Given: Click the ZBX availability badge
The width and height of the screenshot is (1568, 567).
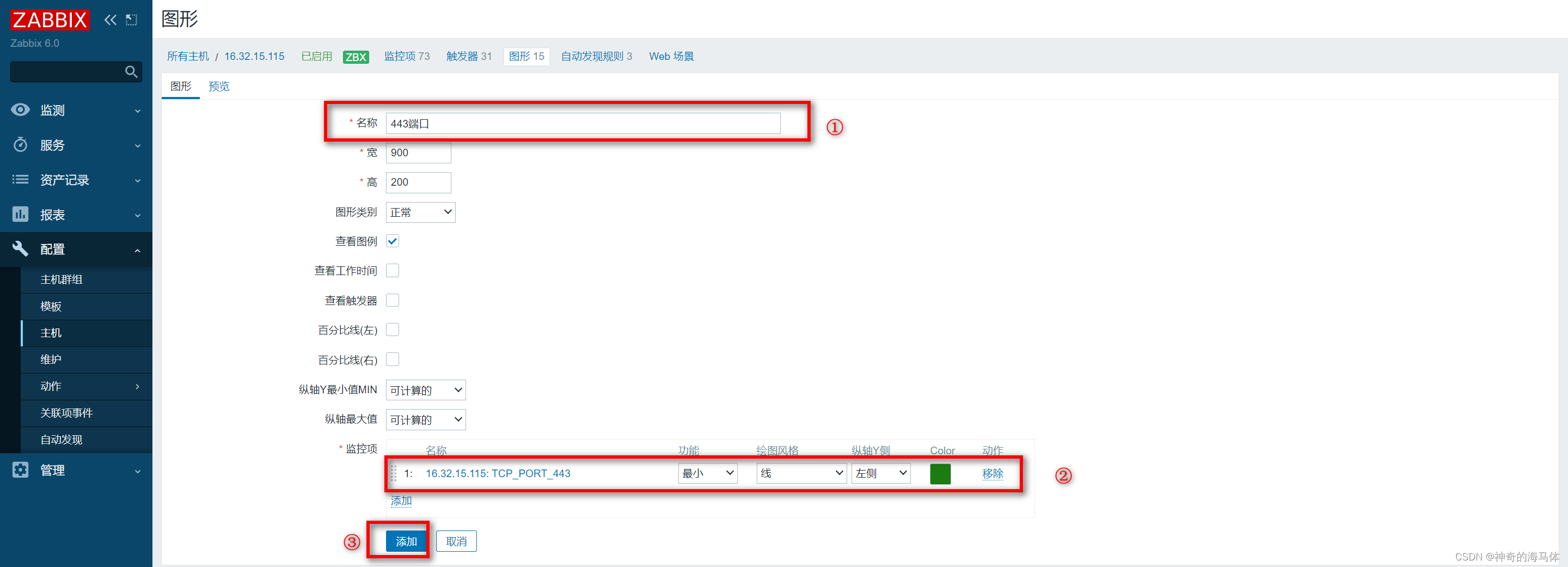Looking at the screenshot, I should click(x=356, y=57).
